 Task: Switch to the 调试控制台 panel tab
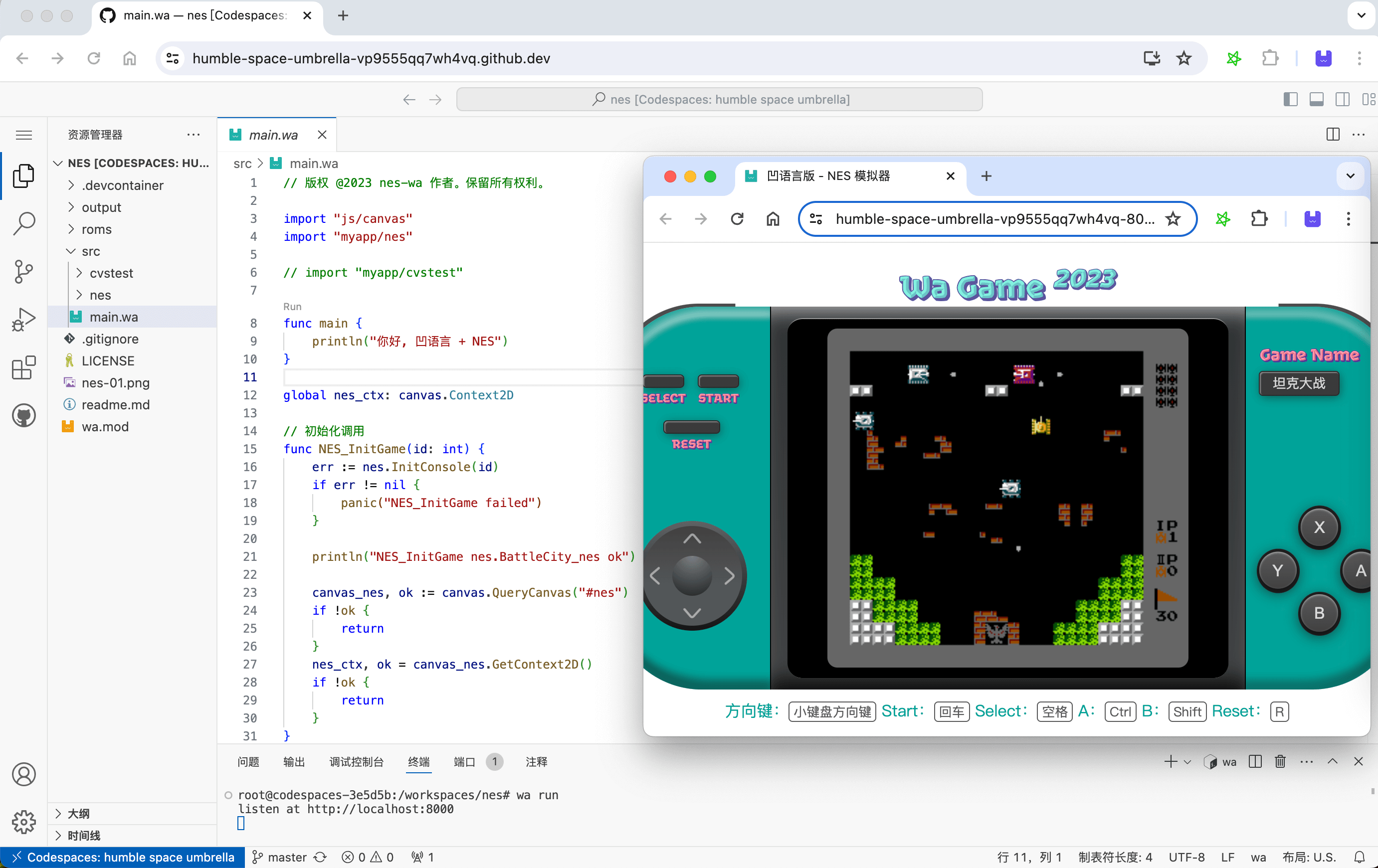point(356,762)
